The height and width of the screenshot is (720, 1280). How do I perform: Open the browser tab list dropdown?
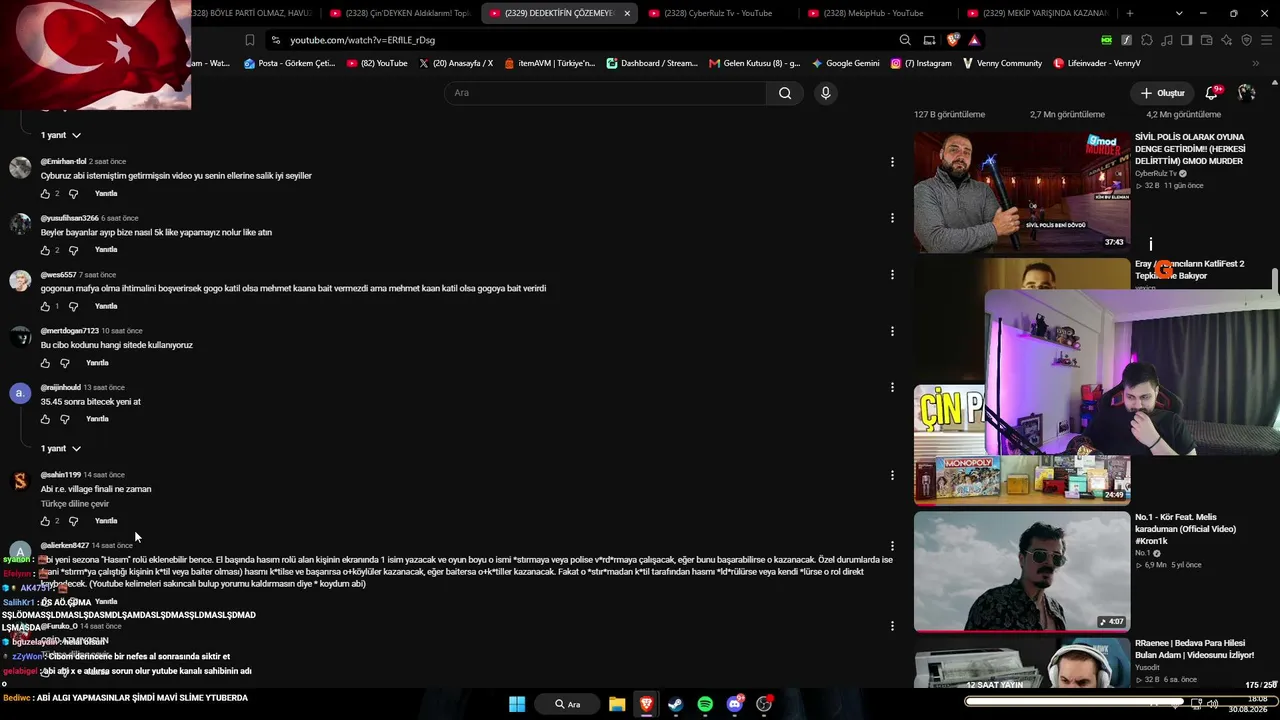click(x=1179, y=13)
